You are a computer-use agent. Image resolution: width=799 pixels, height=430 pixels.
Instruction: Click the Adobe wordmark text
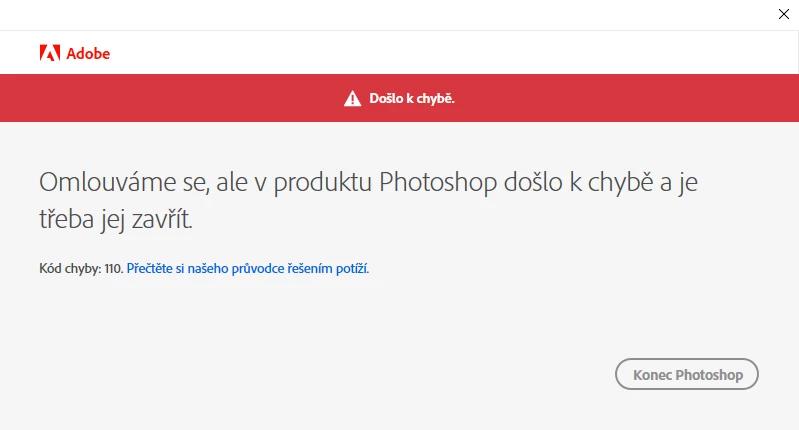coord(88,53)
